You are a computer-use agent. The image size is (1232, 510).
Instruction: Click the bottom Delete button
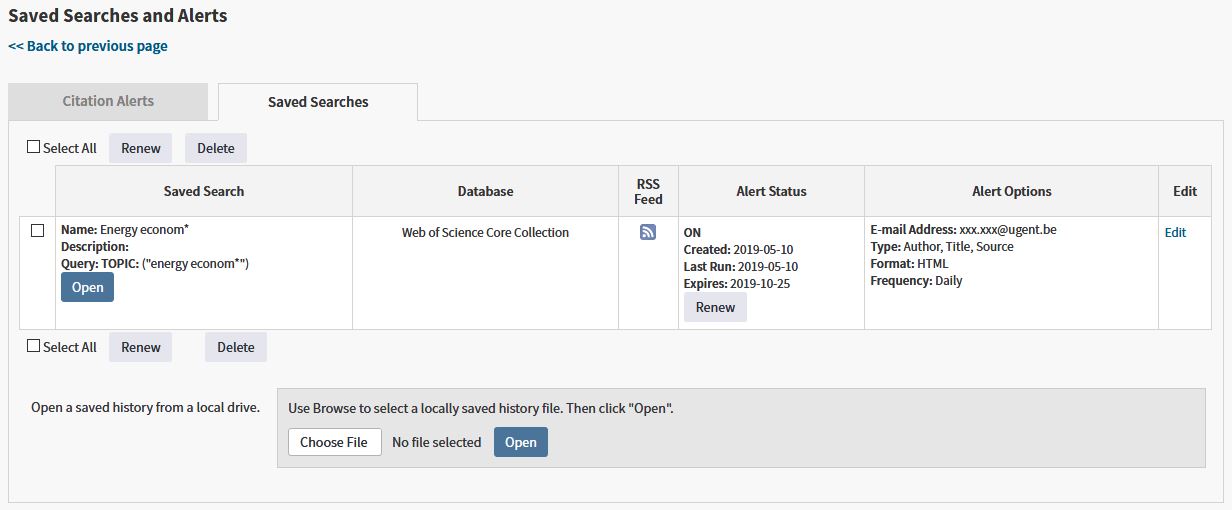(x=236, y=347)
